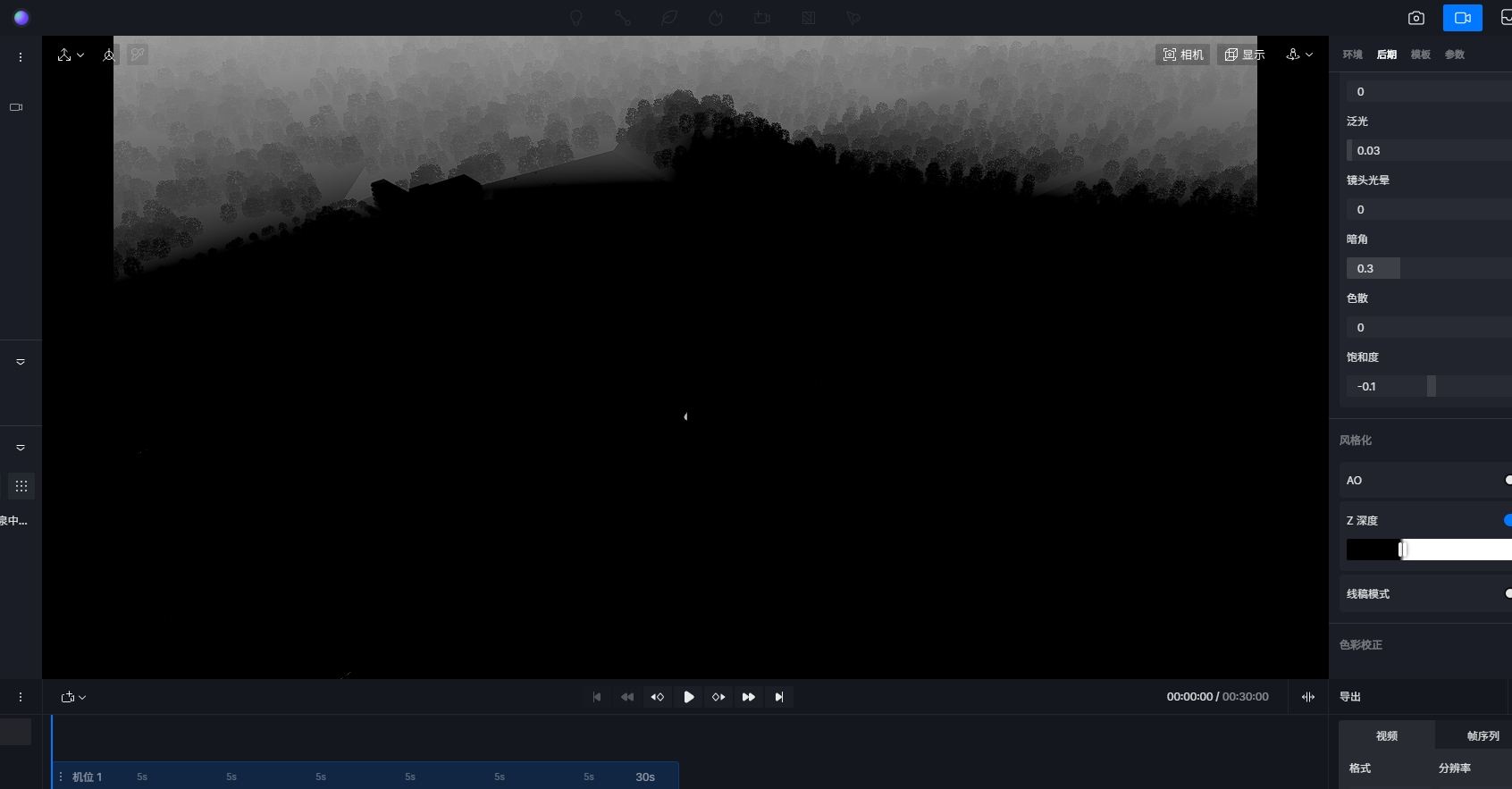Click the timeline fit-width icon
1512x789 pixels.
coord(1308,697)
